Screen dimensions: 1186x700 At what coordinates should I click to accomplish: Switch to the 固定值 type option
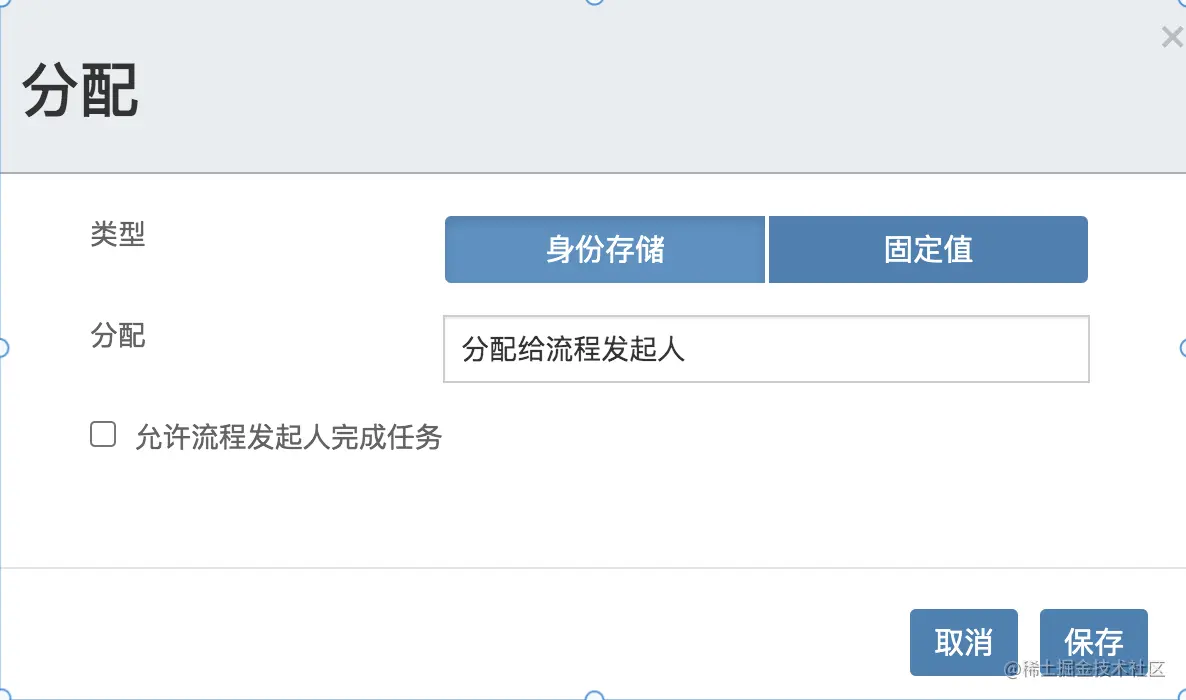point(928,250)
